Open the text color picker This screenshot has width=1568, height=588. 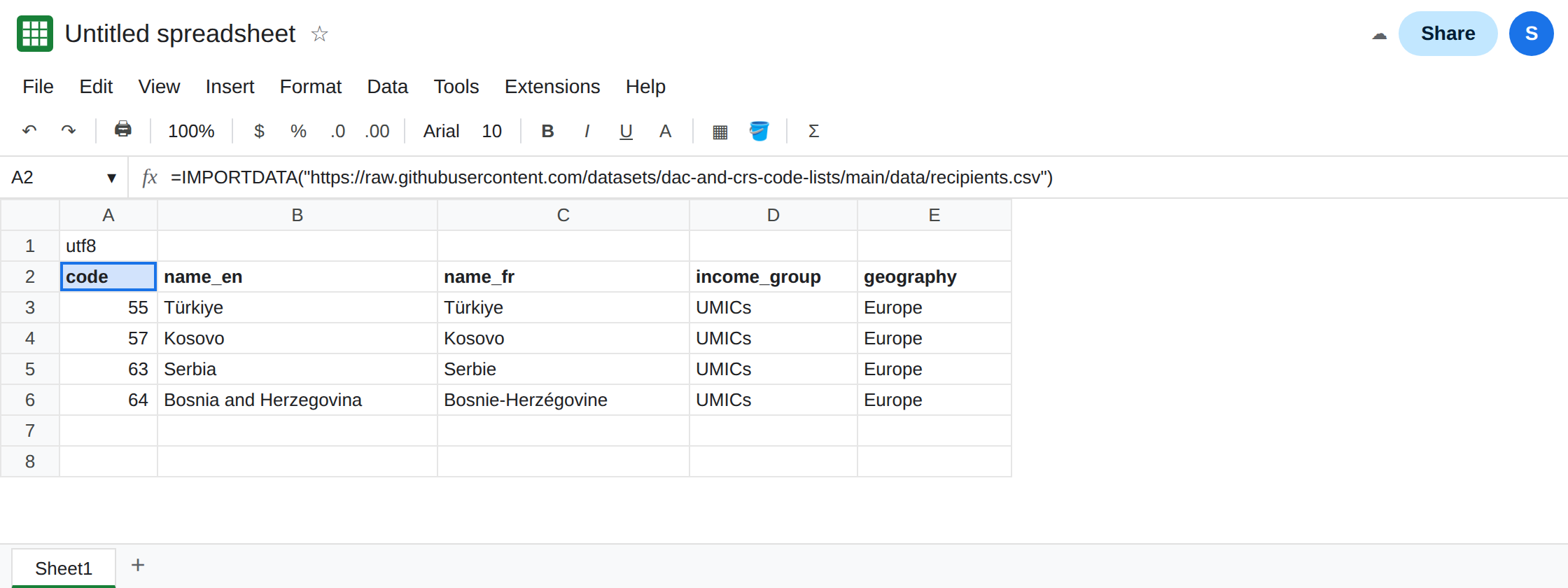click(x=665, y=131)
